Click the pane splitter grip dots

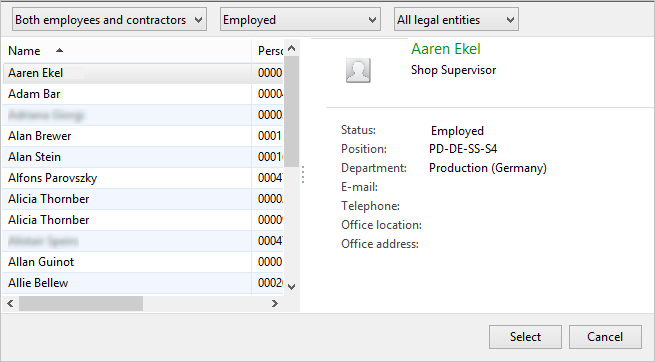303,175
